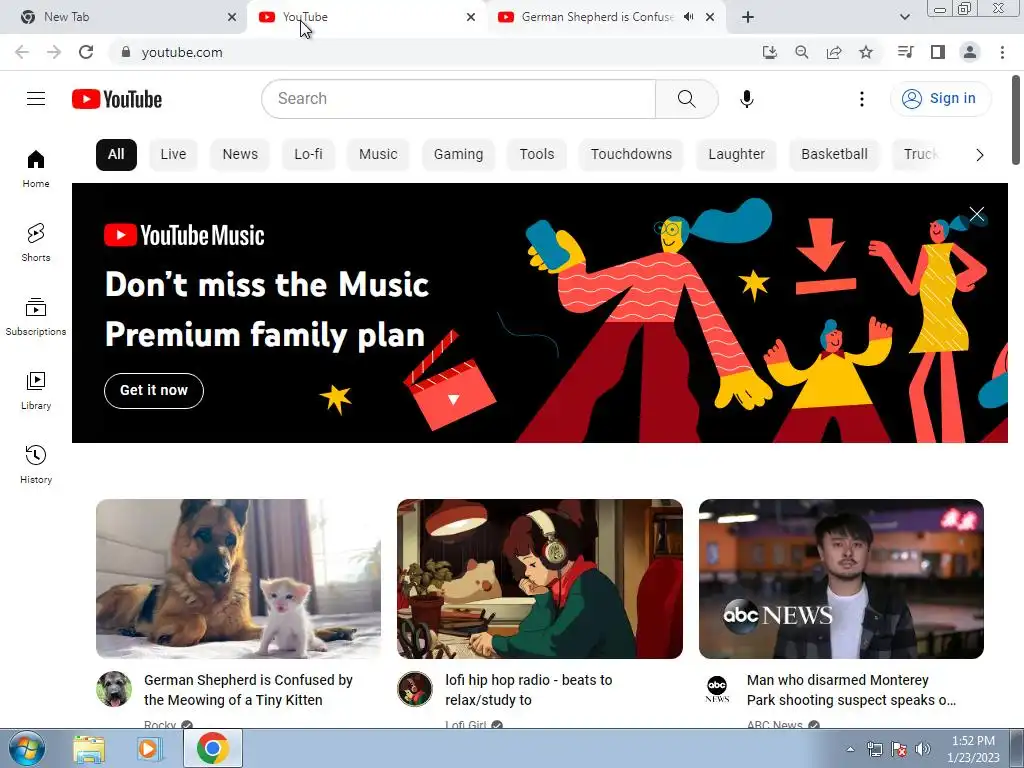1024x768 pixels.
Task: Show more category chips with right arrow
Action: pos(980,155)
